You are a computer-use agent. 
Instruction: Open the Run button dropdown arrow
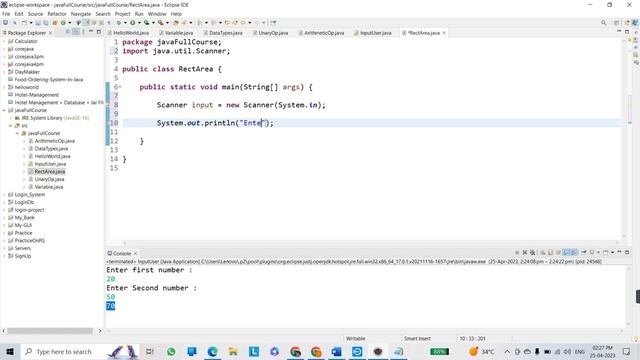(139, 23)
